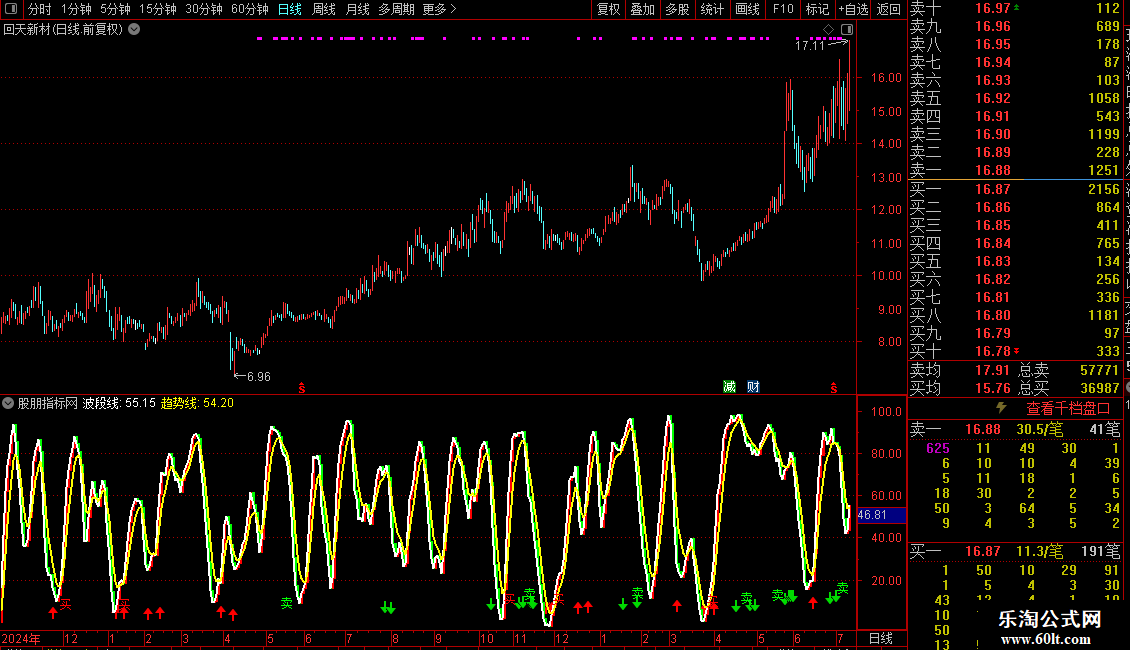Toggle the left side panel icon

(x=11, y=9)
